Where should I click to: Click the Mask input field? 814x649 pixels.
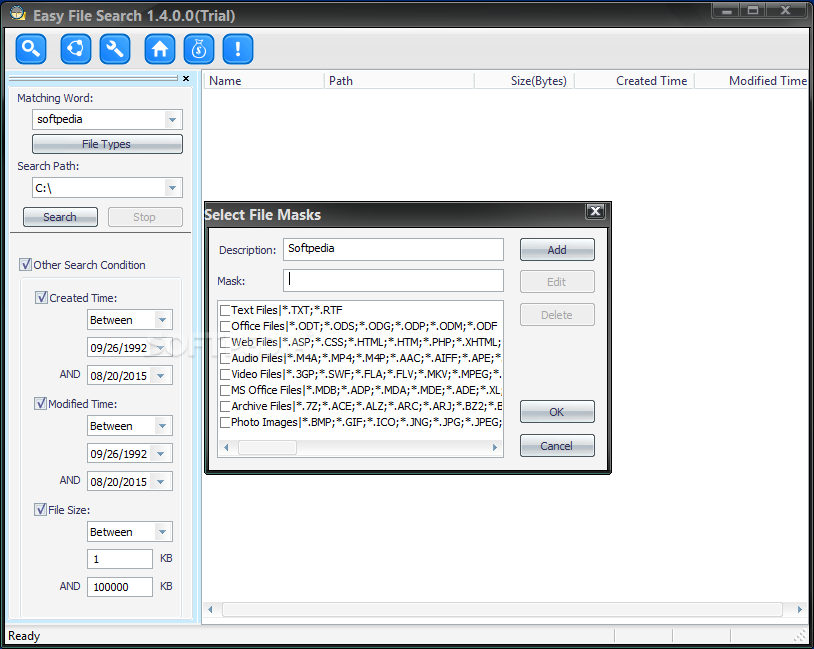click(x=393, y=280)
